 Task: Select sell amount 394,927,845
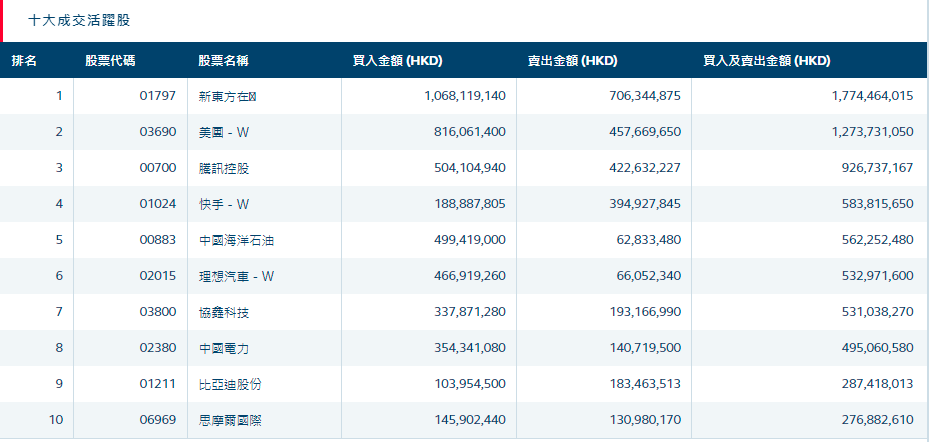pyautogui.click(x=645, y=204)
